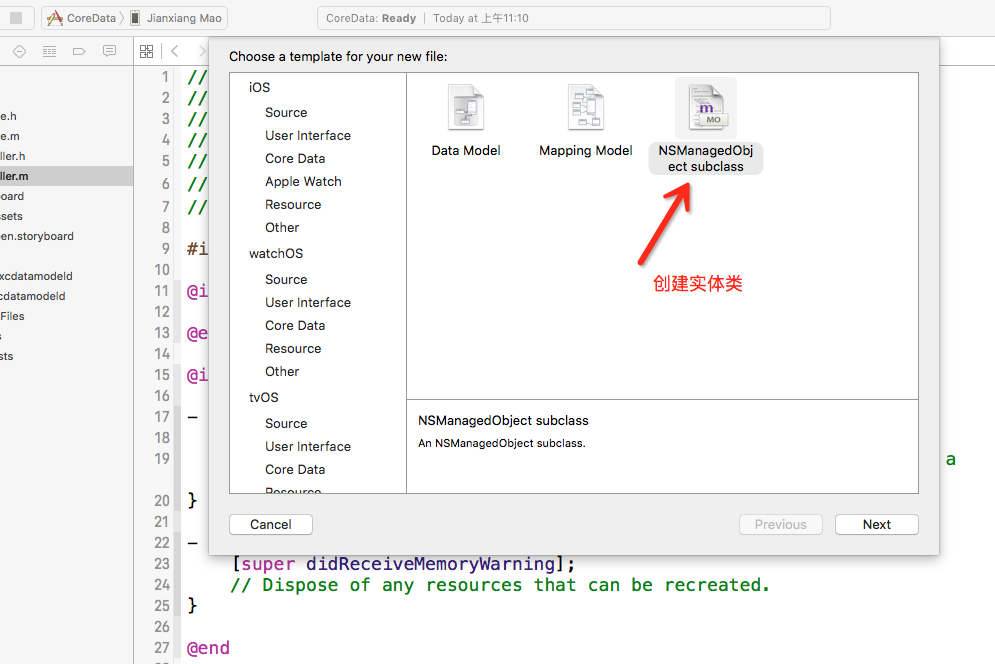
Task: Open the sets item in navigator
Action: tap(11, 216)
